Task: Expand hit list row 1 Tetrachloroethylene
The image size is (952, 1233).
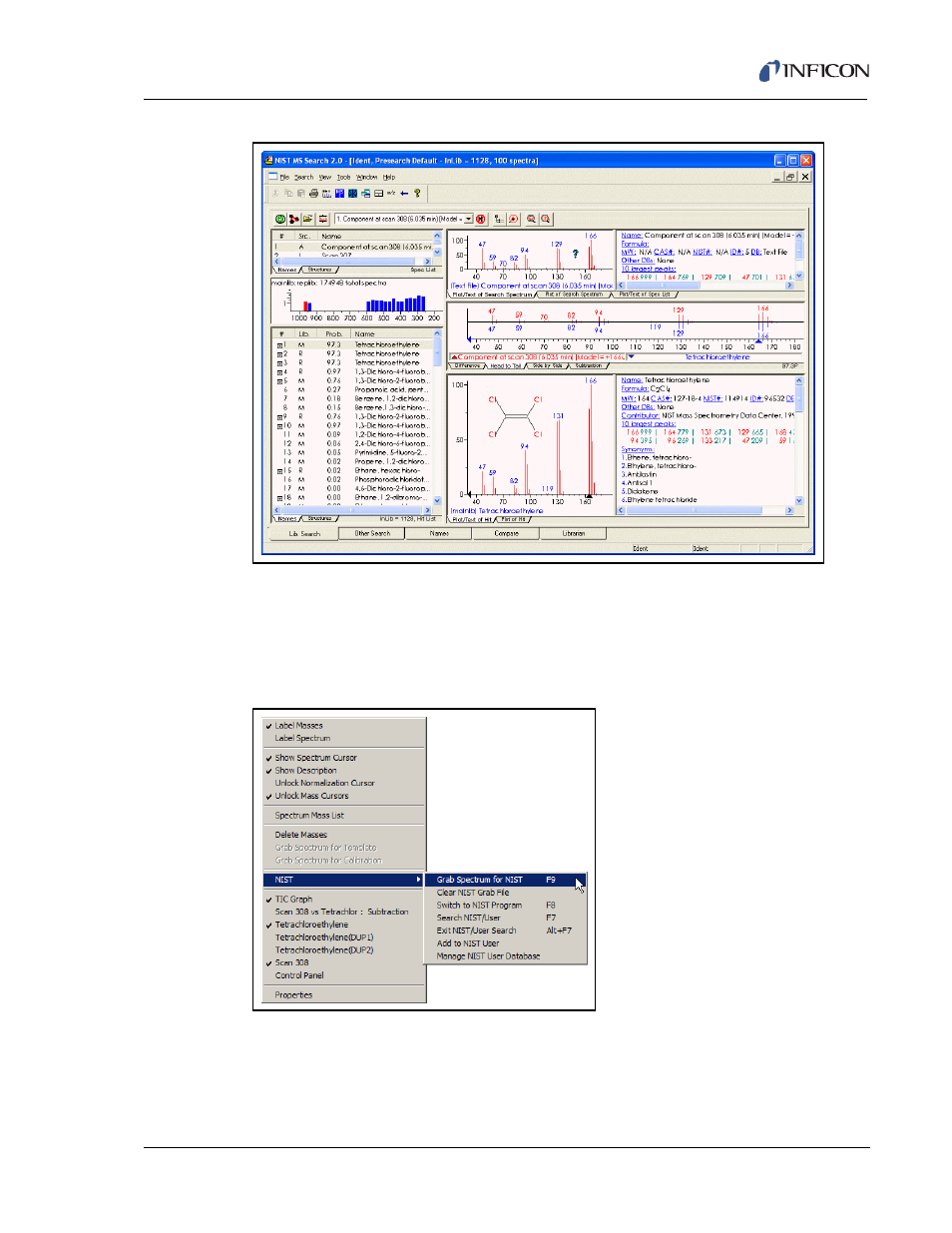Action: tap(279, 344)
